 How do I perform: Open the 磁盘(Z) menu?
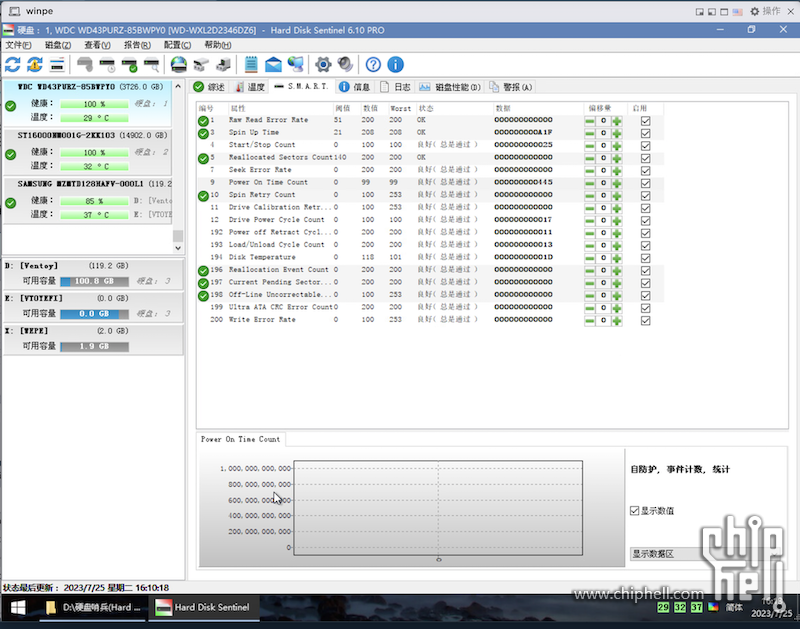(x=58, y=45)
